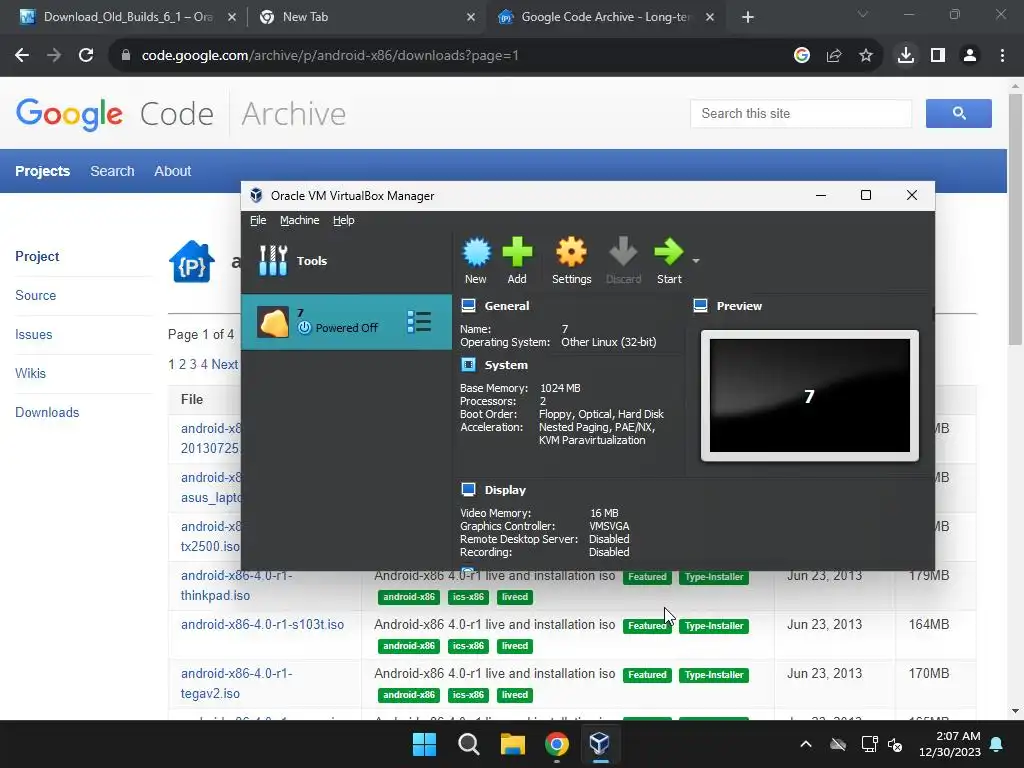Click VirtualBox icon in taskbar
The image size is (1024, 768).
point(600,744)
